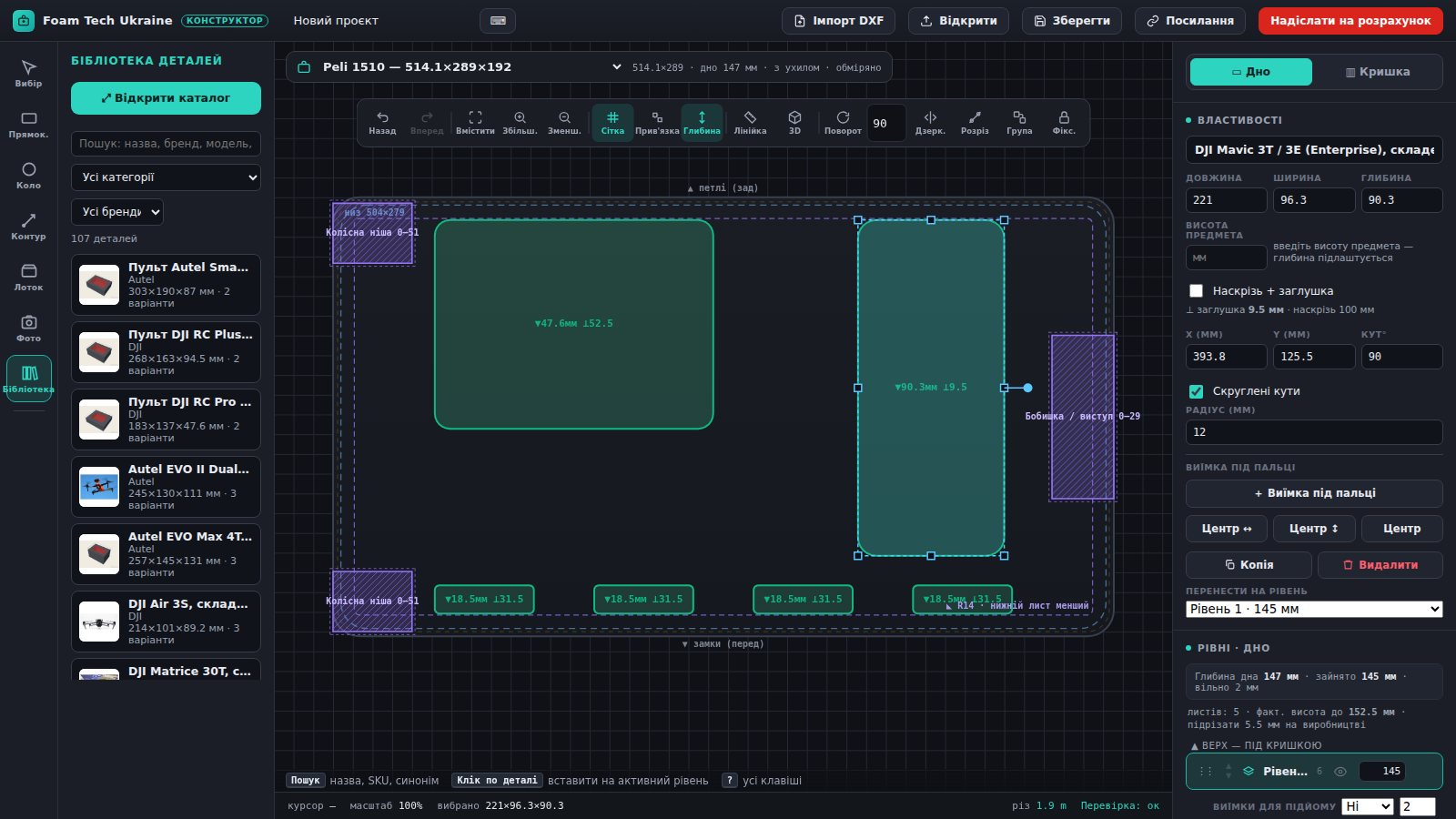Select Пульт DJI RC Plus library item
This screenshot has height=819, width=1456.
[166, 352]
